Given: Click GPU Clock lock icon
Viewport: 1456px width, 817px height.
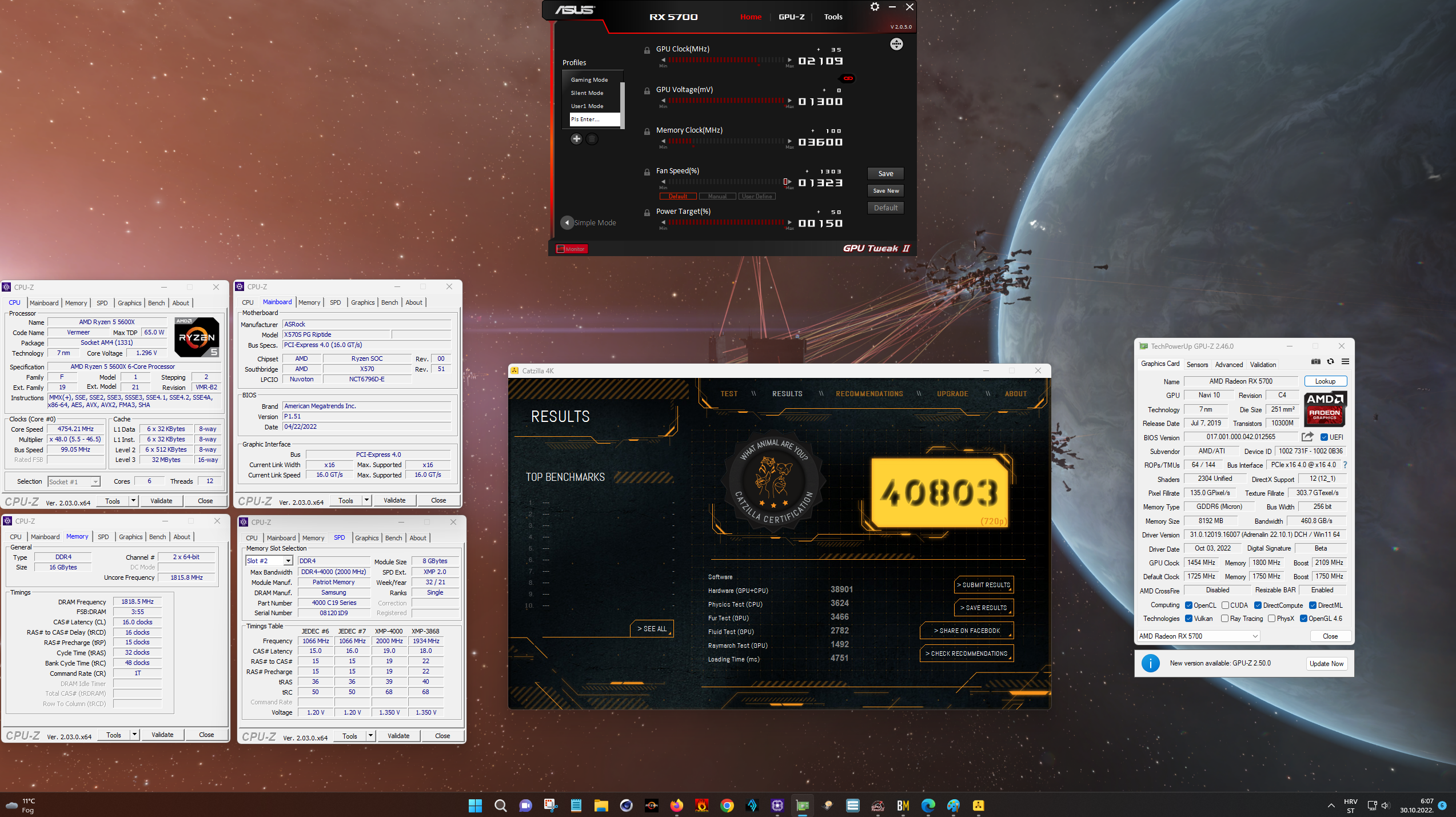Looking at the screenshot, I should (647, 50).
